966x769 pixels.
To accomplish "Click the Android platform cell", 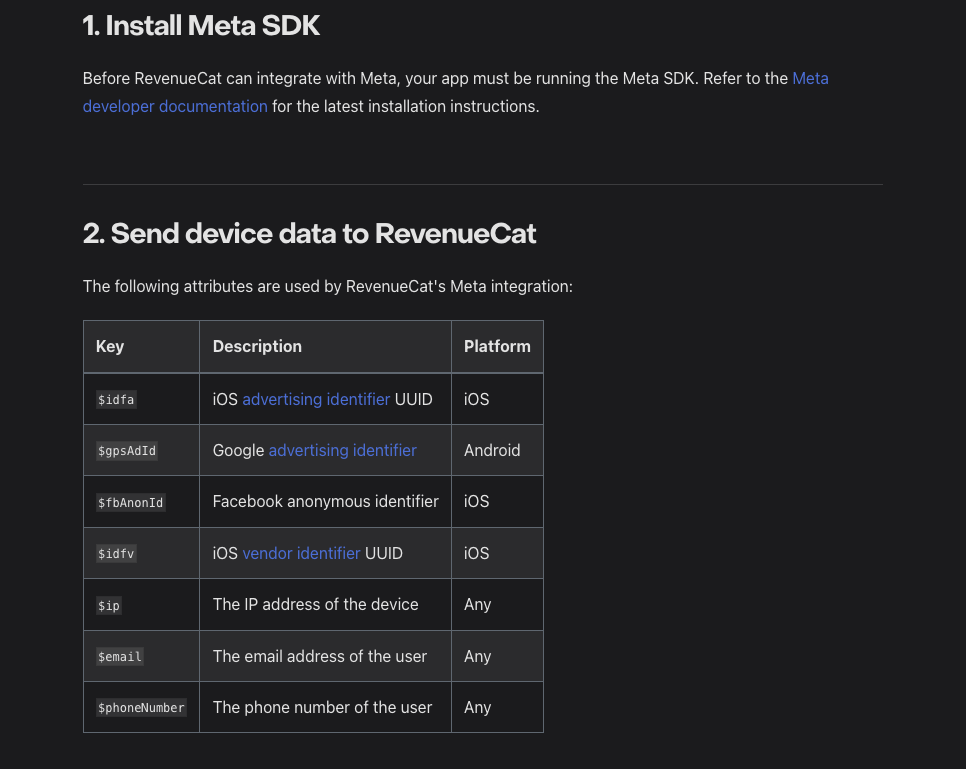I will pos(497,450).
